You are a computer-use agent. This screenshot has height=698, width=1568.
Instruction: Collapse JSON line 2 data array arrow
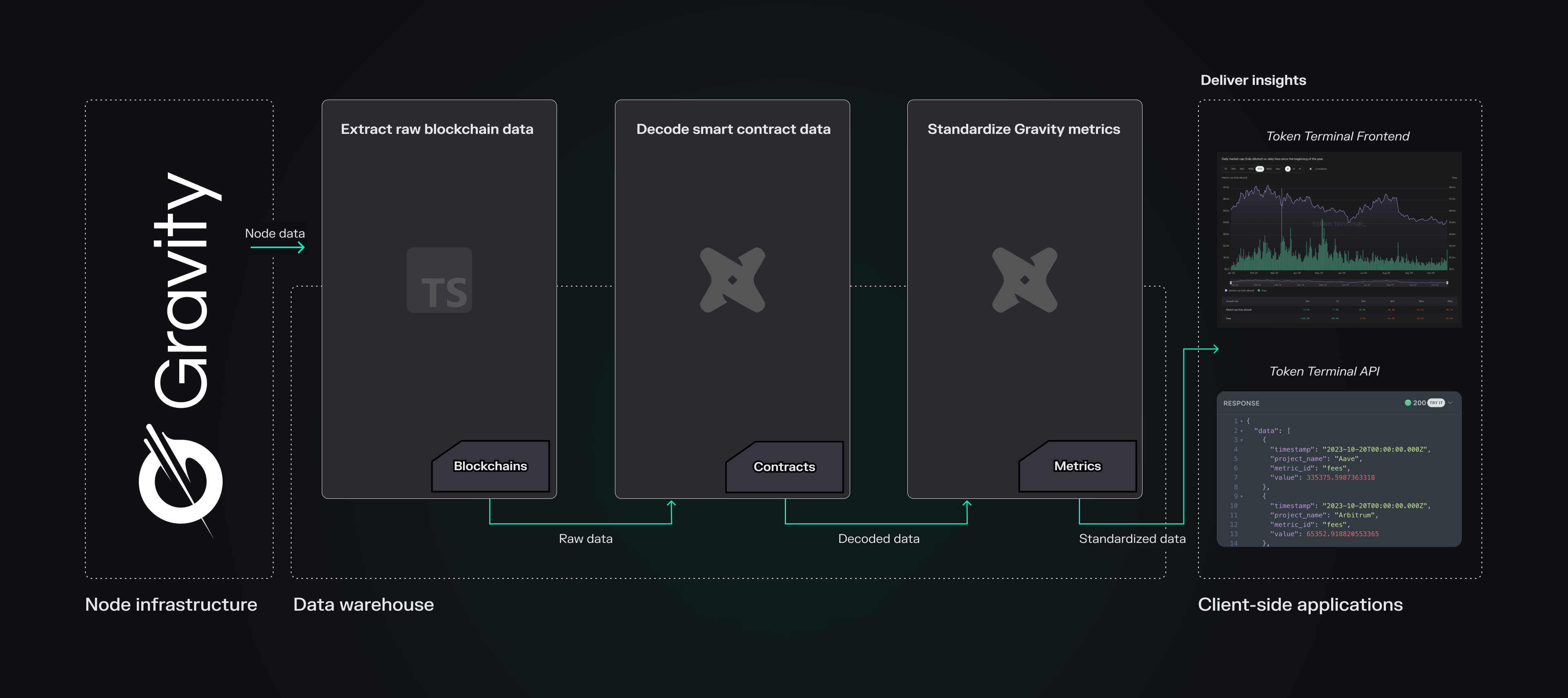coord(1242,431)
